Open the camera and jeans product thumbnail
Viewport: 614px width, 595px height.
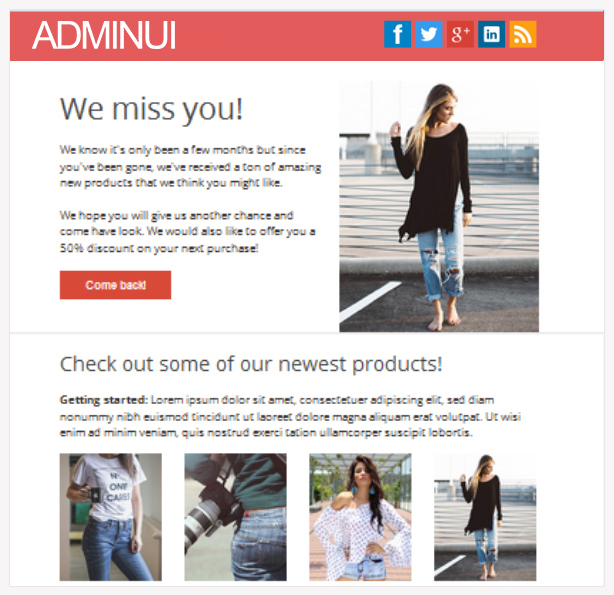pyautogui.click(x=235, y=517)
